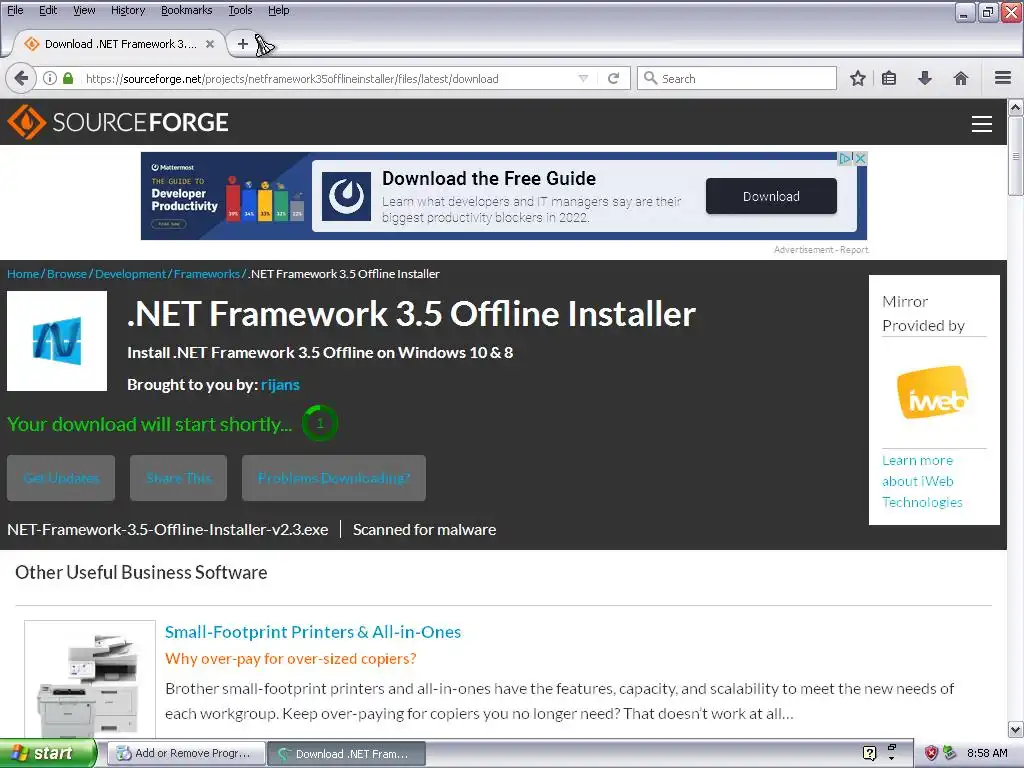The width and height of the screenshot is (1024, 768).
Task: Close the advertisement with X icon
Action: [x=861, y=158]
